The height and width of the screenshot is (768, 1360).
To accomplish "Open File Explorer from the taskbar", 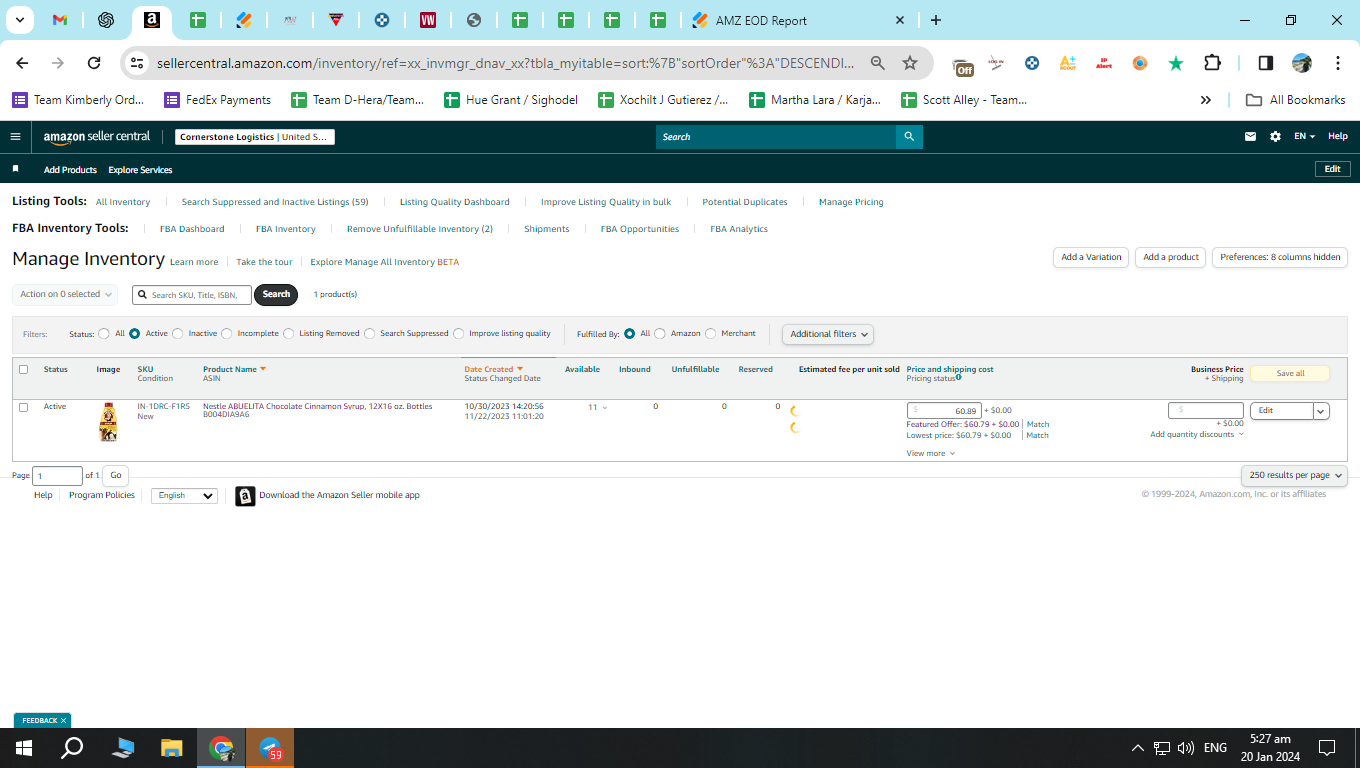I will pos(172,748).
